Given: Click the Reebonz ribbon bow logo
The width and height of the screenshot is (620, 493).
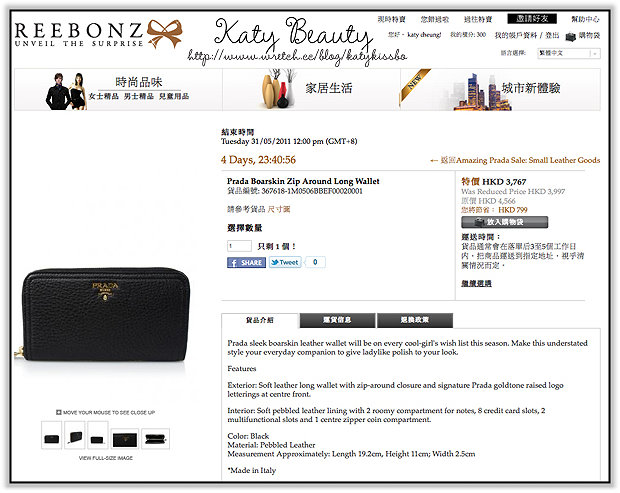Looking at the screenshot, I should pos(164,33).
